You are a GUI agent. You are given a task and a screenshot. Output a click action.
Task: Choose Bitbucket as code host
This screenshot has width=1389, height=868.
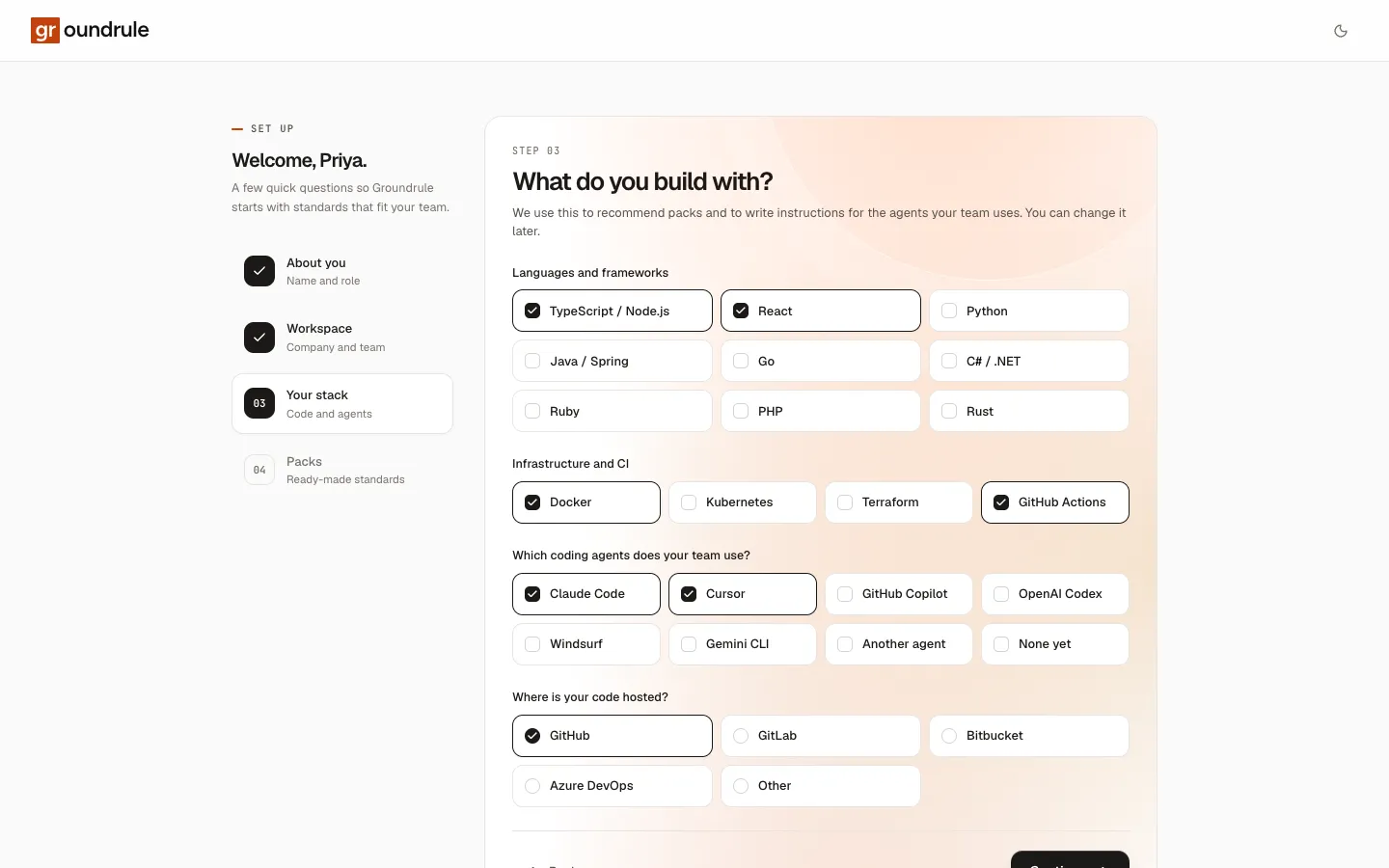[x=1029, y=736]
